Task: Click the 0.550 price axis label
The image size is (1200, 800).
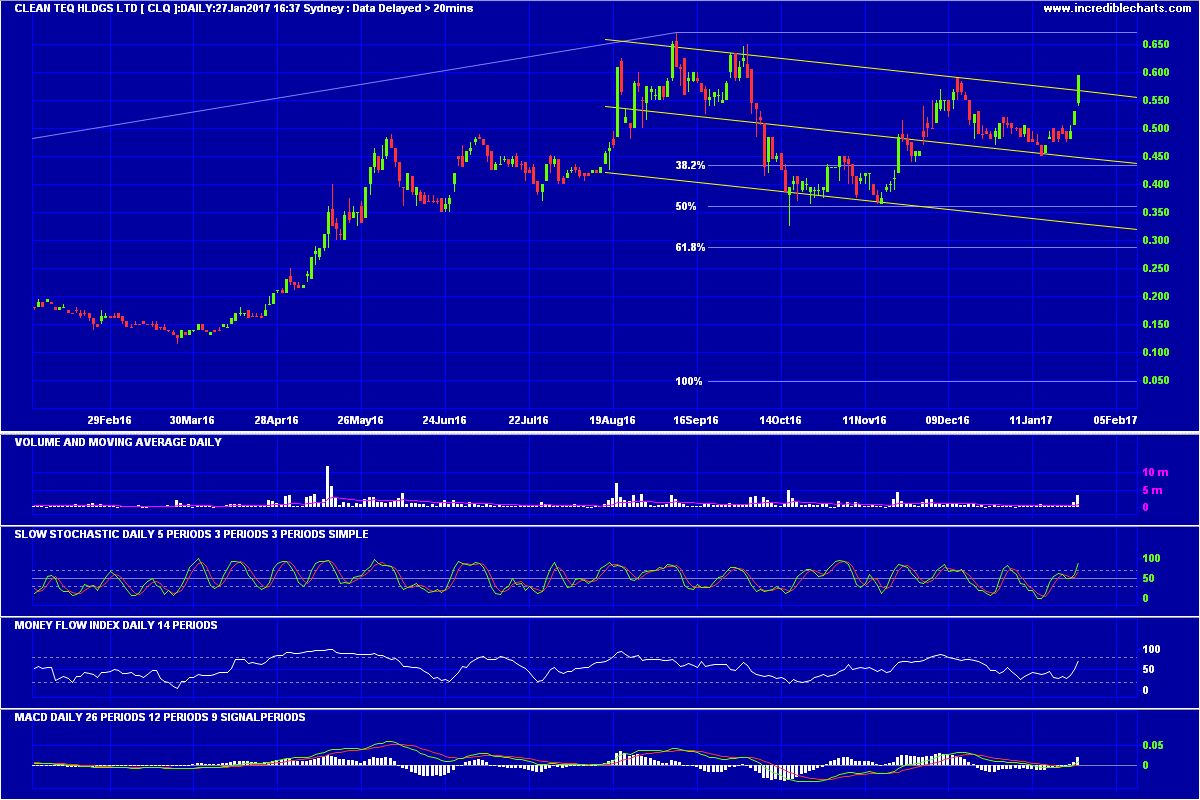Action: 1155,101
